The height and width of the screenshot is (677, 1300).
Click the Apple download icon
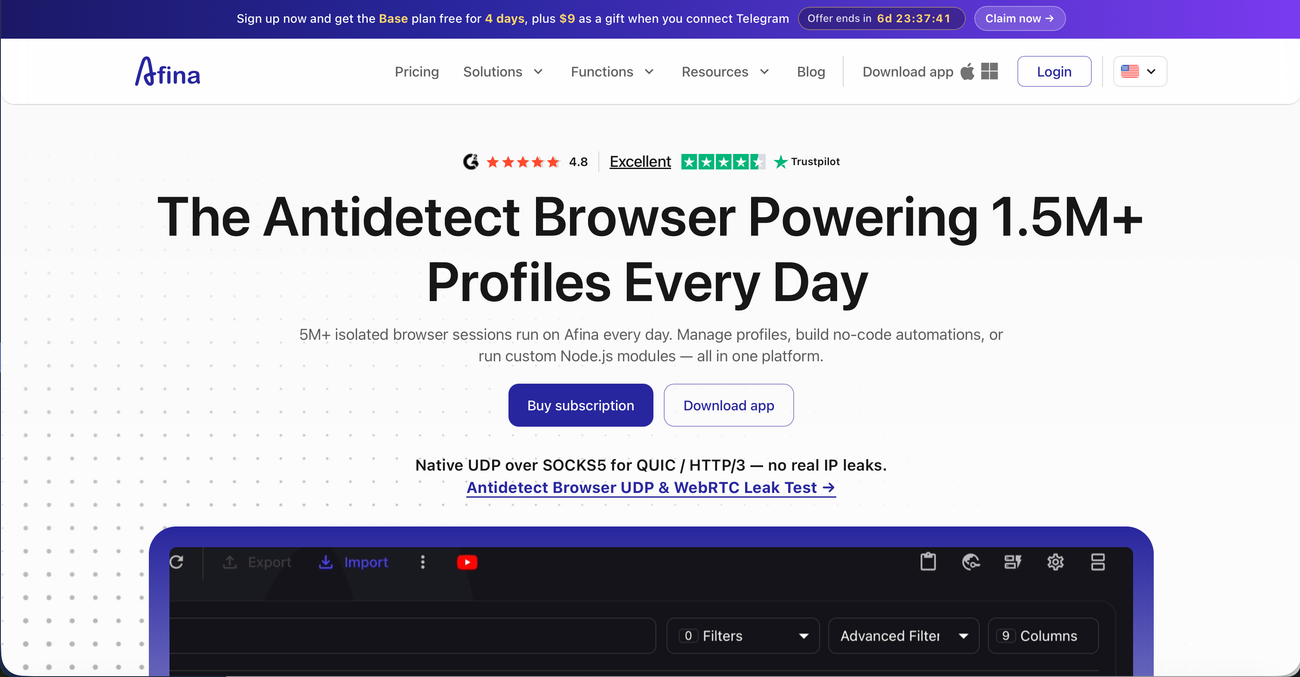click(967, 71)
